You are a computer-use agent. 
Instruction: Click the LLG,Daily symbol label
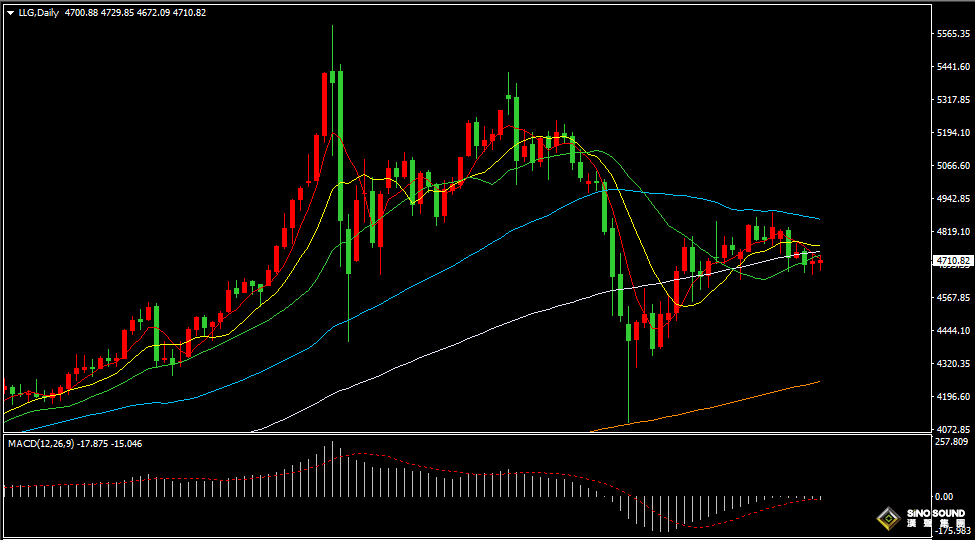click(39, 13)
